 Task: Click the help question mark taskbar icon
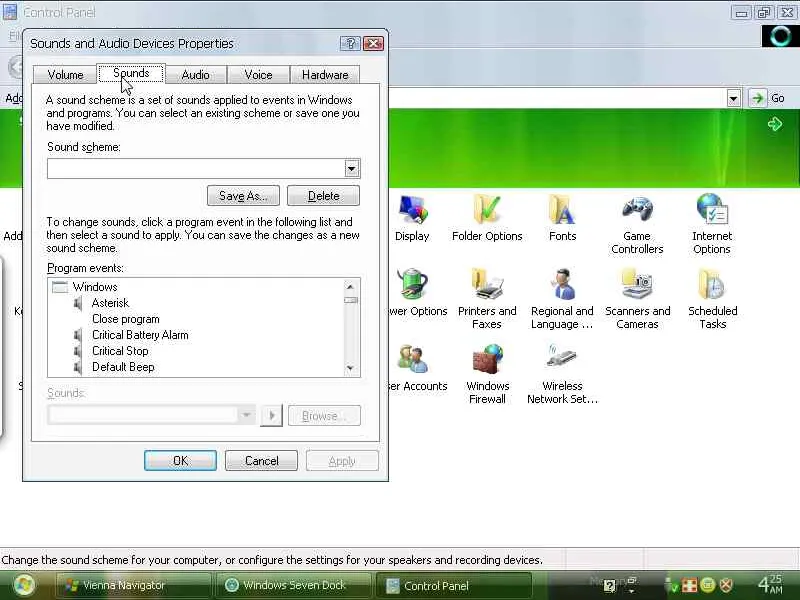[609, 586]
